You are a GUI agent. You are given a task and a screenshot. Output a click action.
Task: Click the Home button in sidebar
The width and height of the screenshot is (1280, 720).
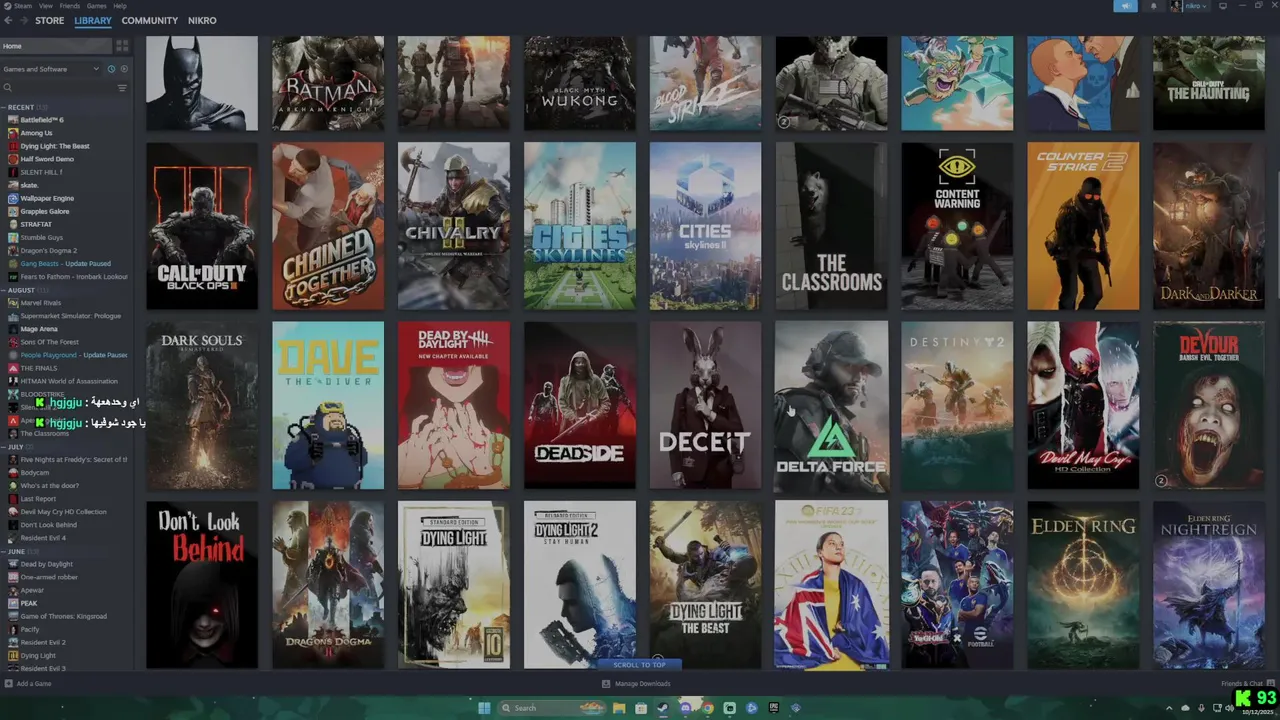pyautogui.click(x=55, y=46)
